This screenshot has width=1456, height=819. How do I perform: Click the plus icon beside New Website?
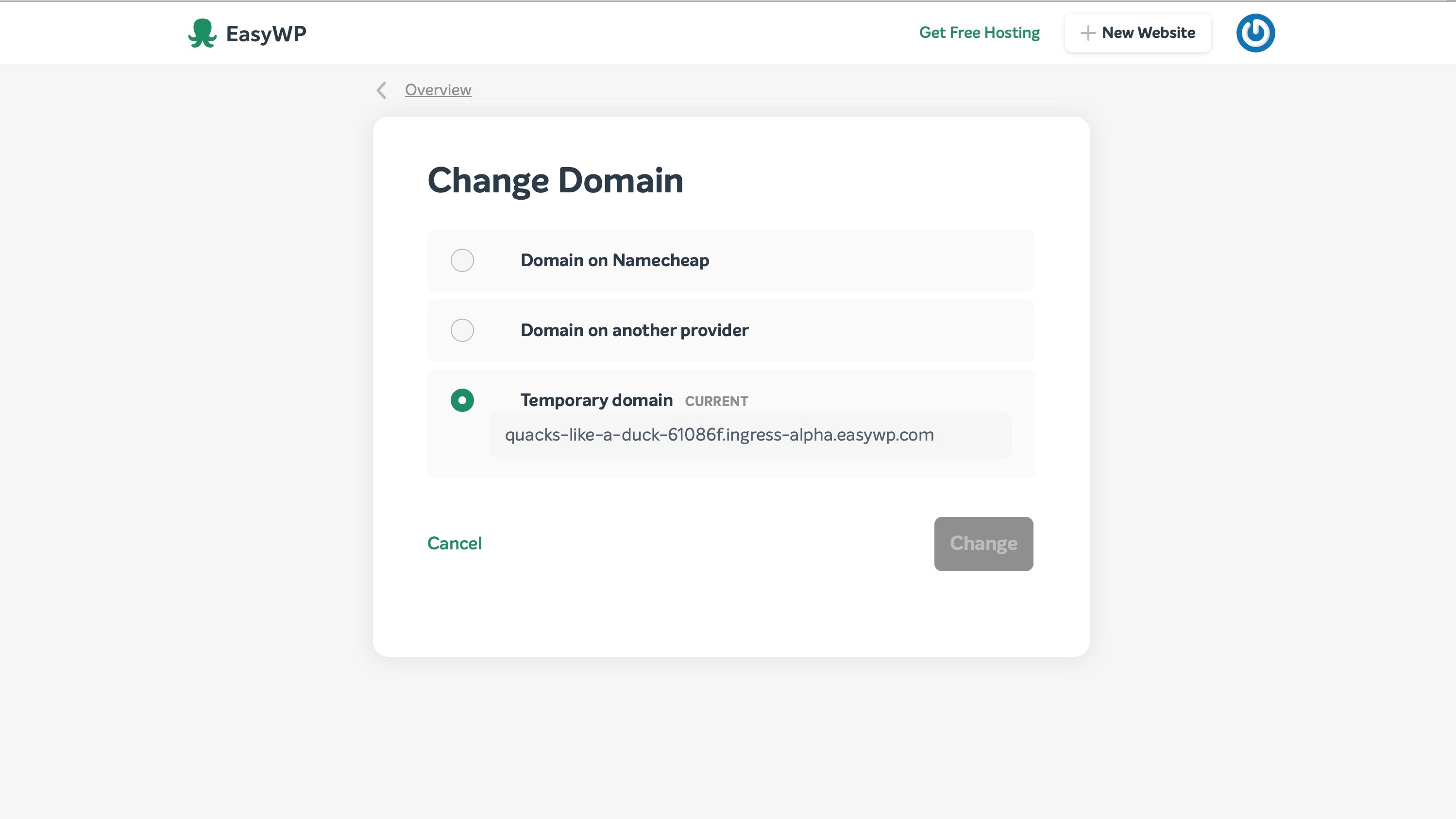pyautogui.click(x=1087, y=34)
